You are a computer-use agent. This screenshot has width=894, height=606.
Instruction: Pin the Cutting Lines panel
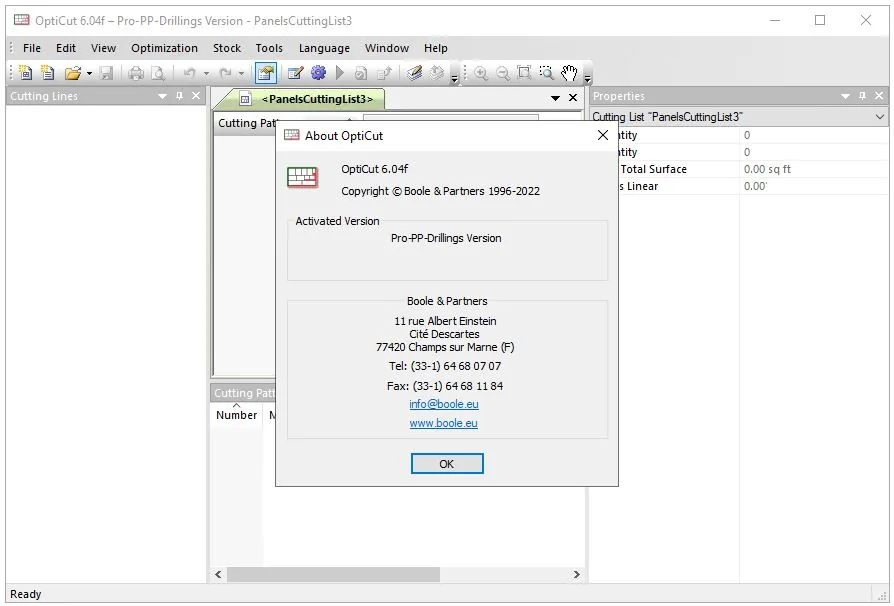180,96
